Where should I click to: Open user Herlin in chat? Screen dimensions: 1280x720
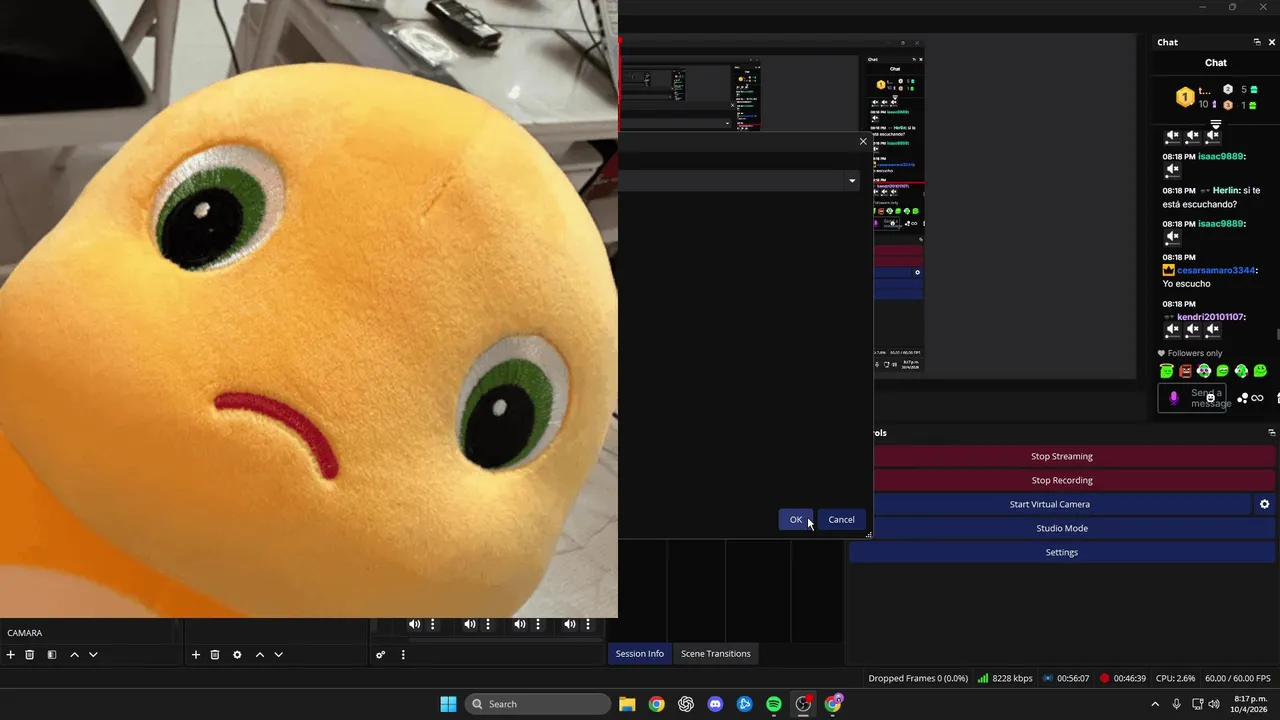1227,190
